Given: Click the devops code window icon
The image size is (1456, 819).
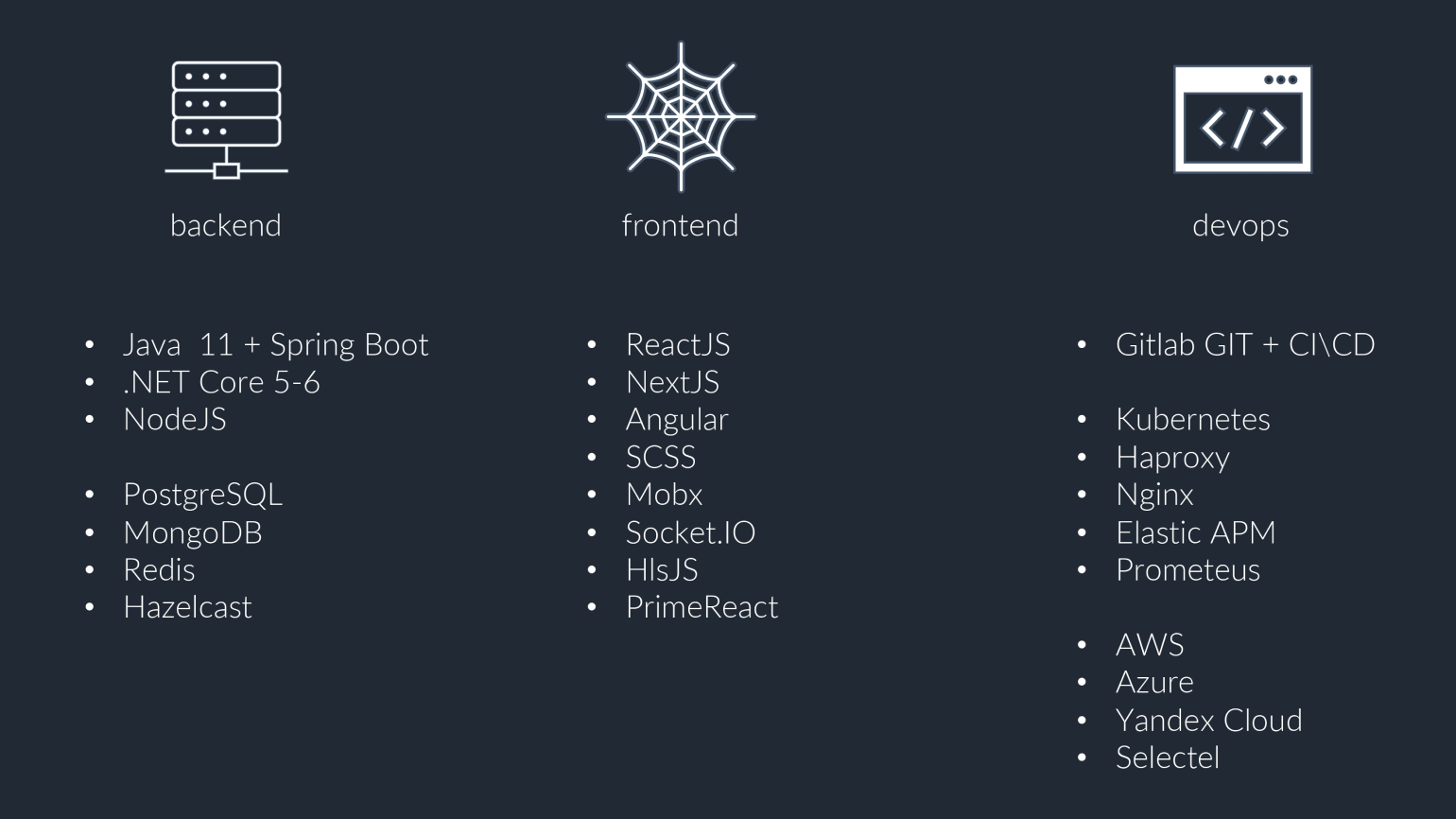Looking at the screenshot, I should (1242, 119).
